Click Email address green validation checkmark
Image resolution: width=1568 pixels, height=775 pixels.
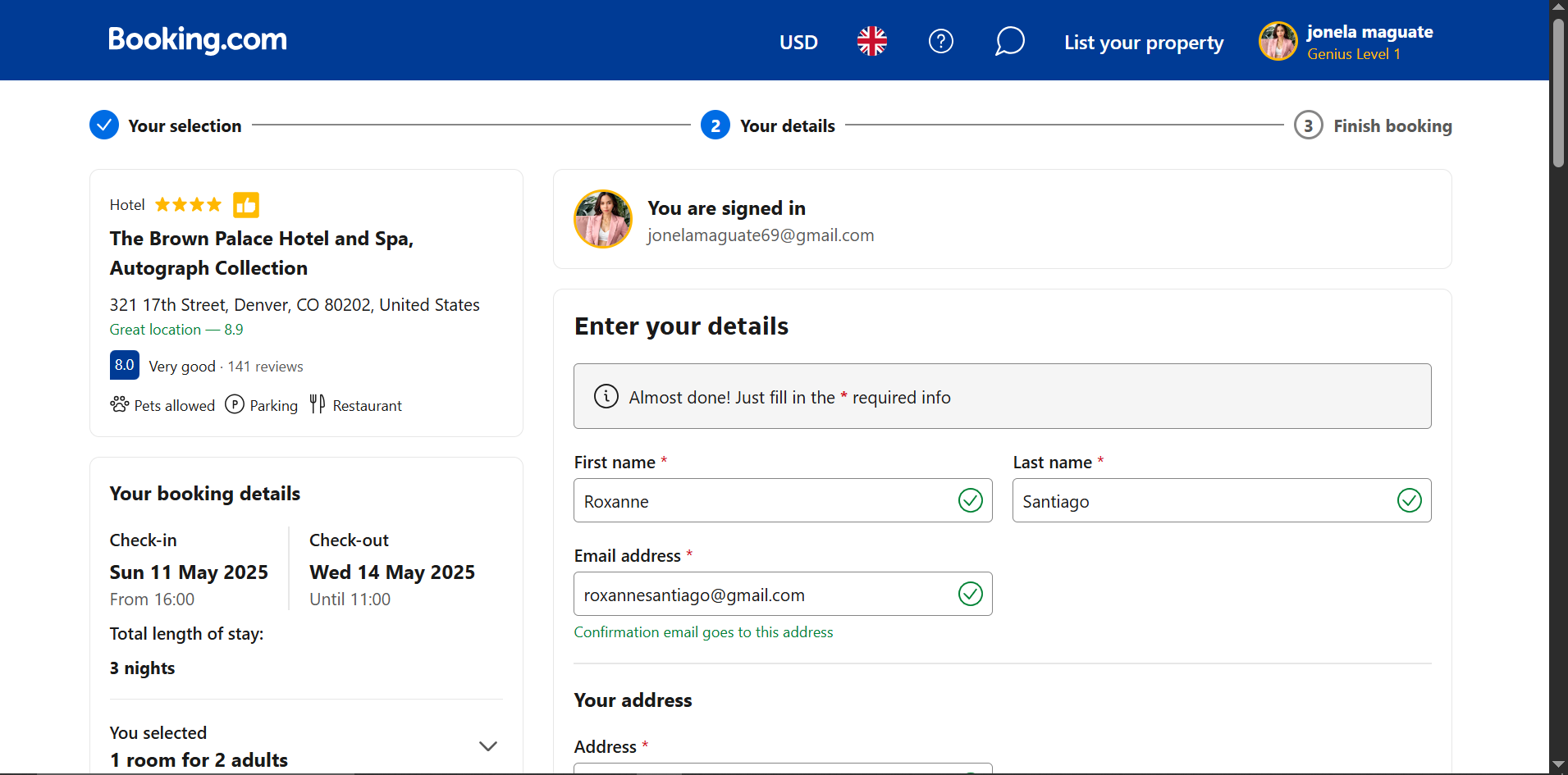971,594
